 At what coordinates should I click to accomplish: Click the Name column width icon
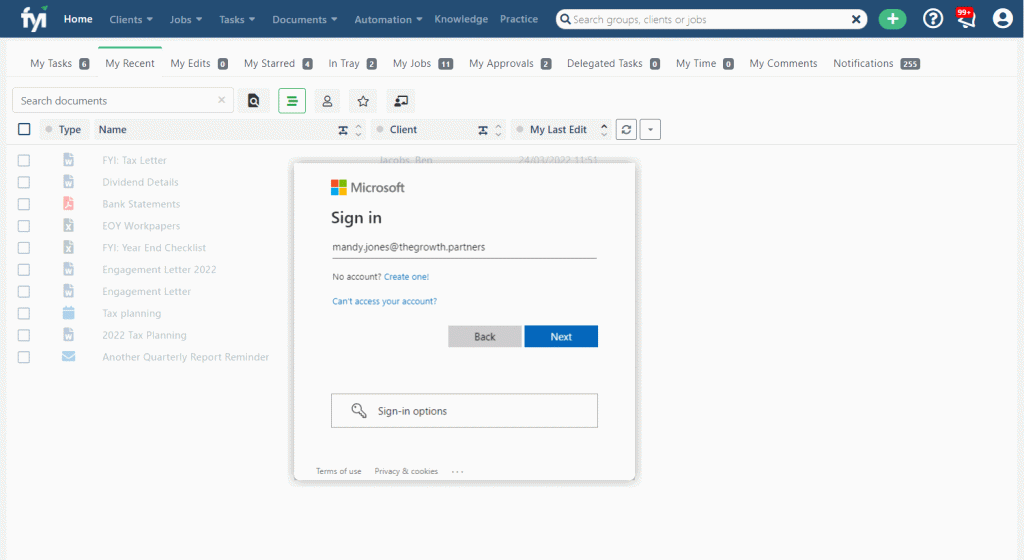coord(343,130)
